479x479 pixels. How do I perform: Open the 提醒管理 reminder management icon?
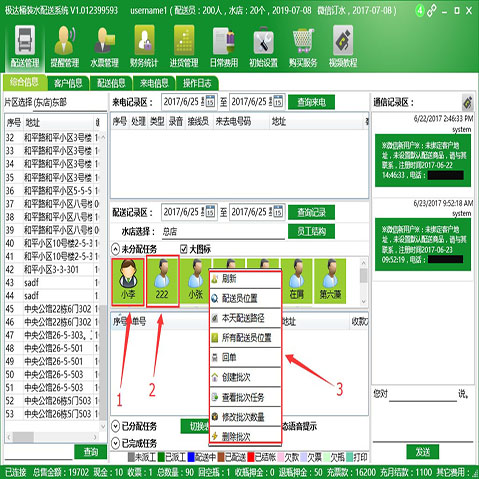[65, 46]
